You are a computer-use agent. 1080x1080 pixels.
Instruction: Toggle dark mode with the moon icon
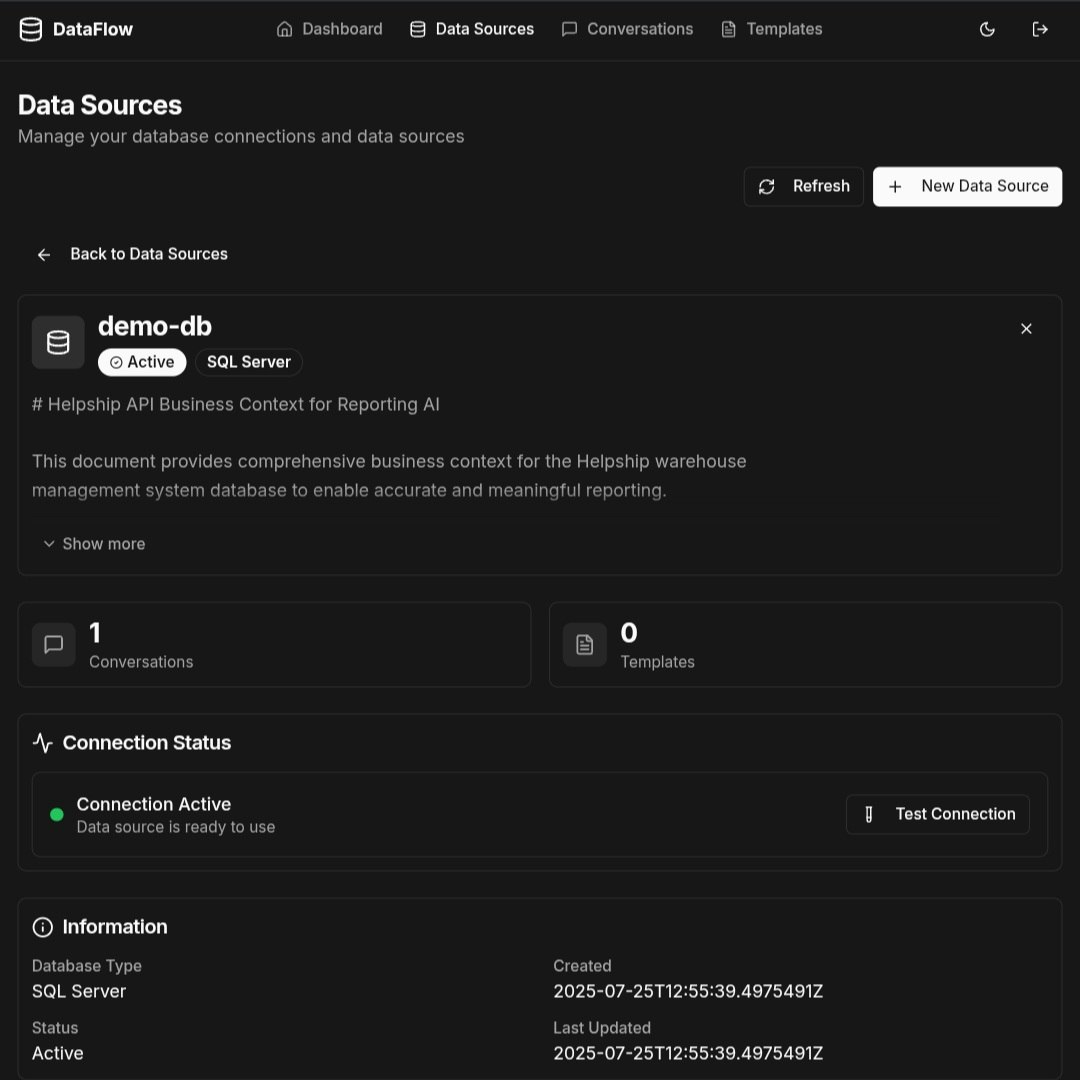[x=987, y=29]
